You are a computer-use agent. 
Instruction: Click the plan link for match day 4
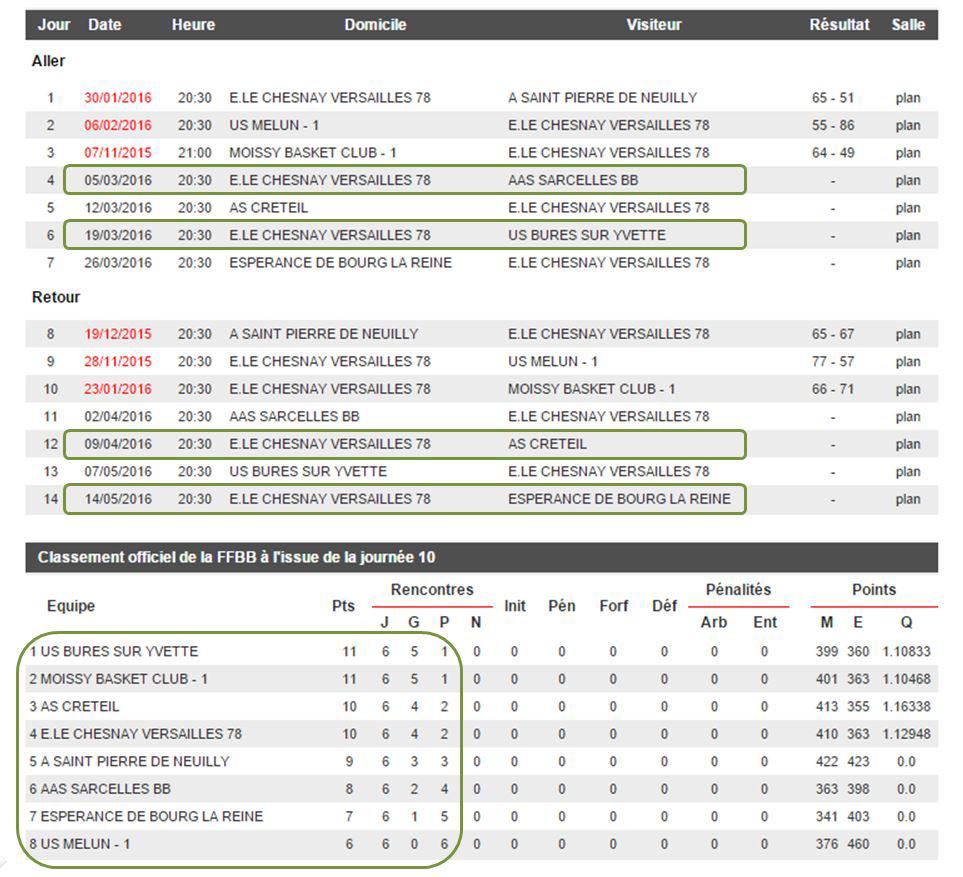point(907,181)
